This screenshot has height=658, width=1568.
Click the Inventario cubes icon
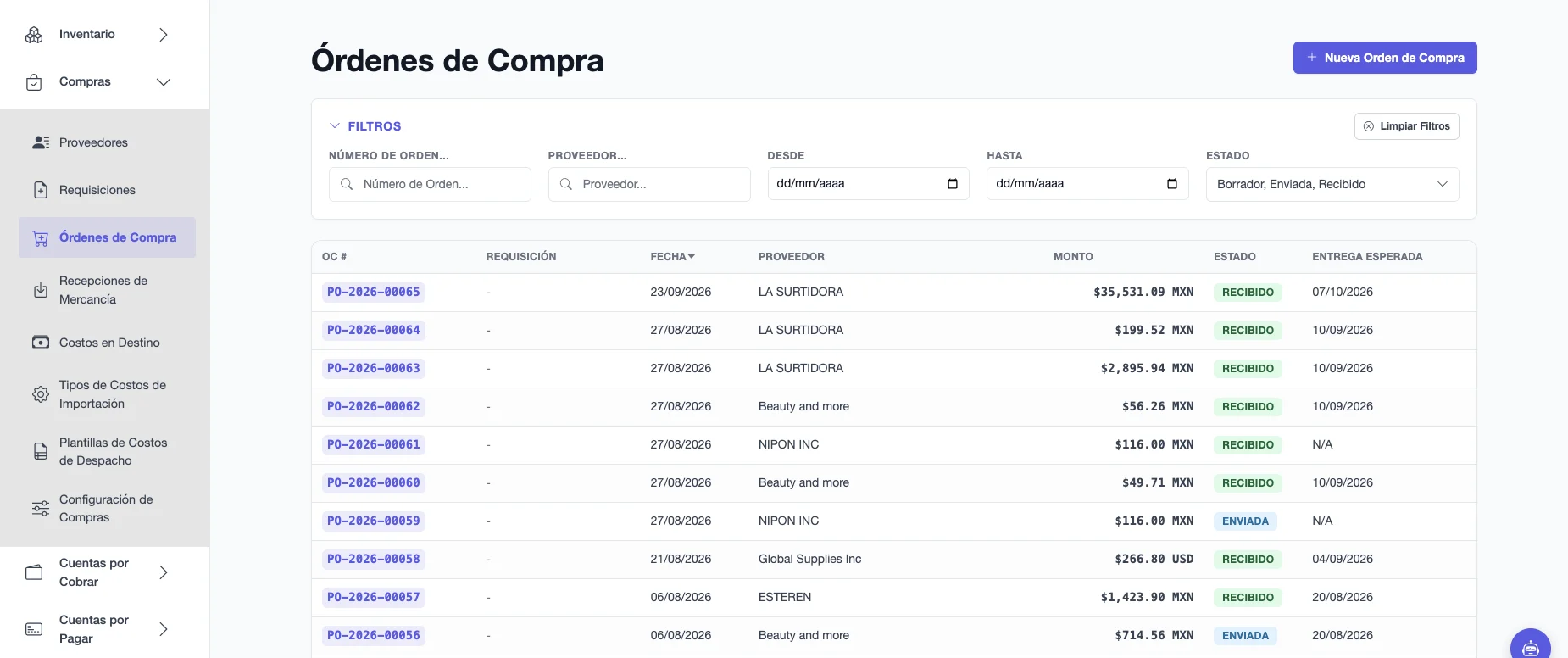[x=34, y=35]
